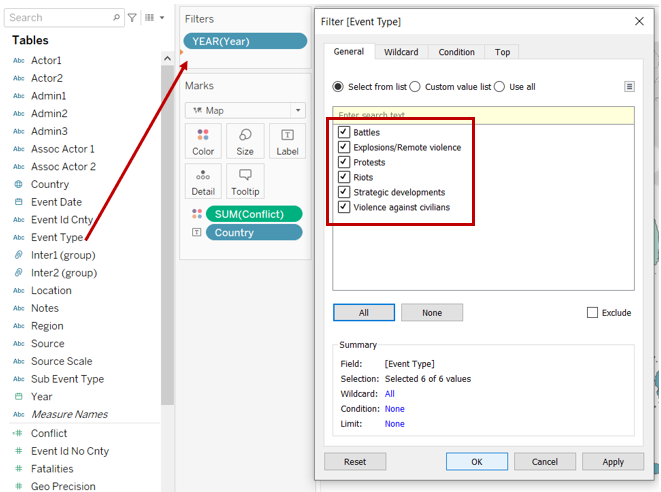
Task: Open the list options menu icon in filter dialog
Action: [x=629, y=87]
